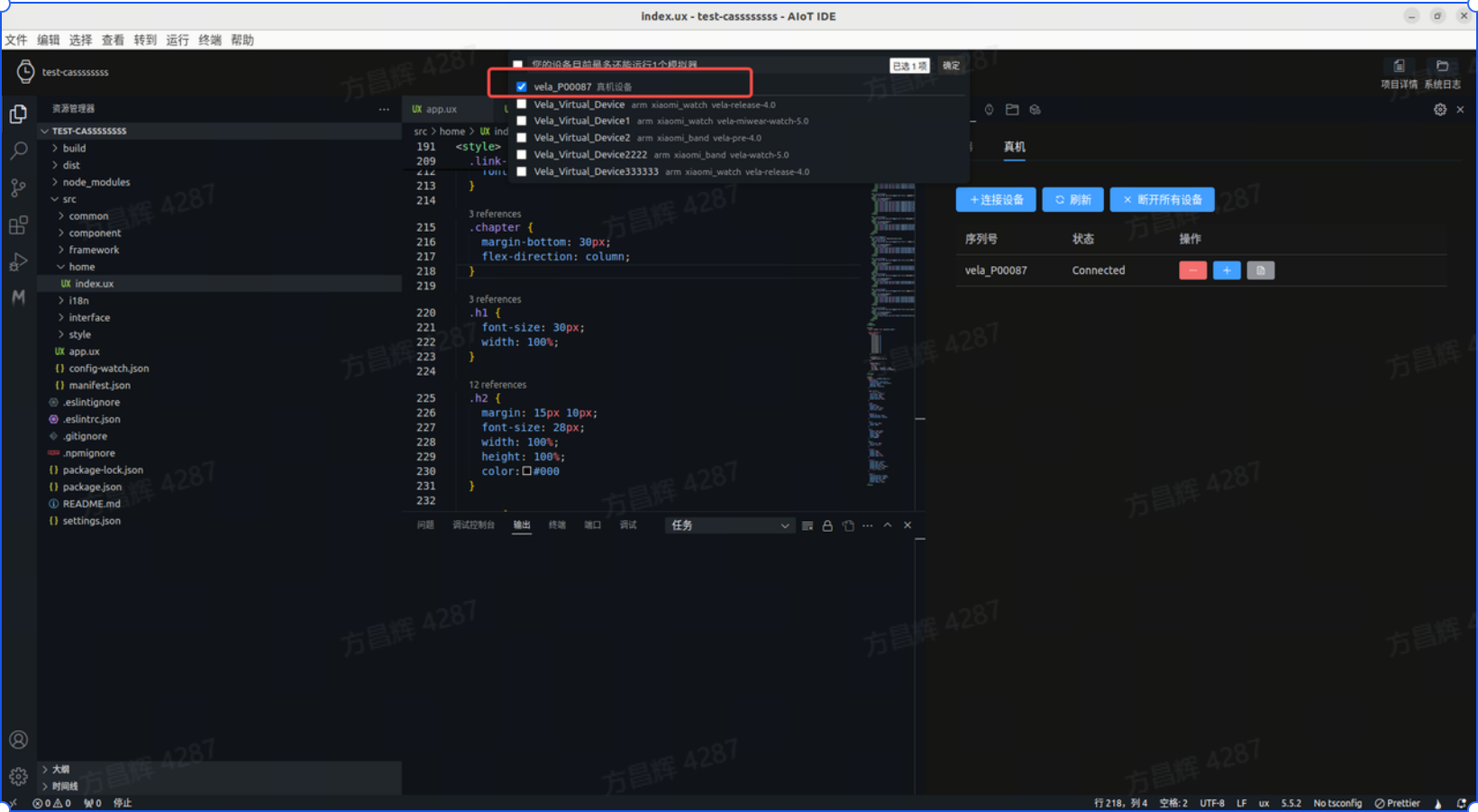The height and width of the screenshot is (812, 1478).
Task: Click the red disconnect button for vela_P00087
Action: [1192, 270]
